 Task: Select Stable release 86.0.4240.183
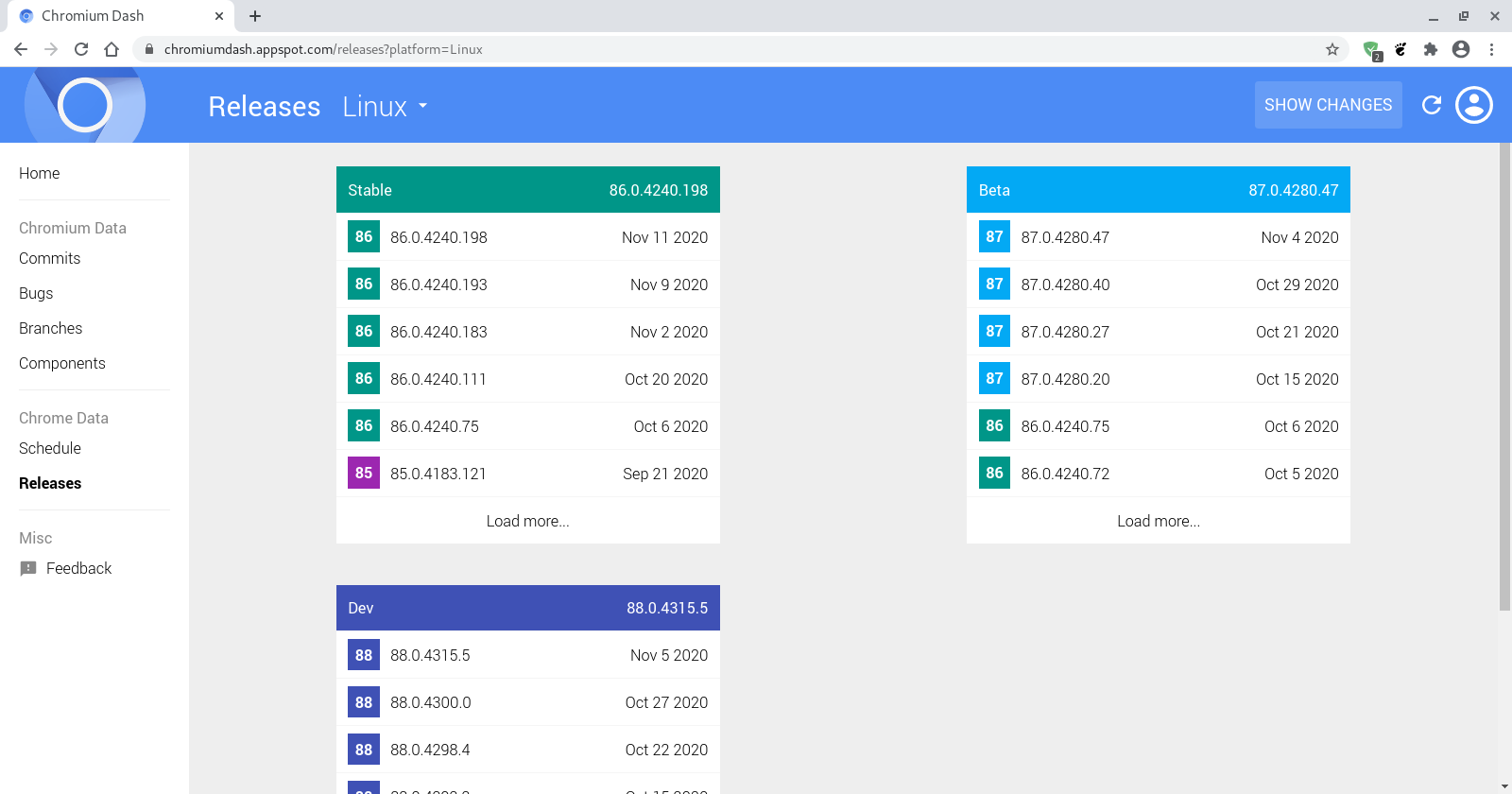pos(528,332)
